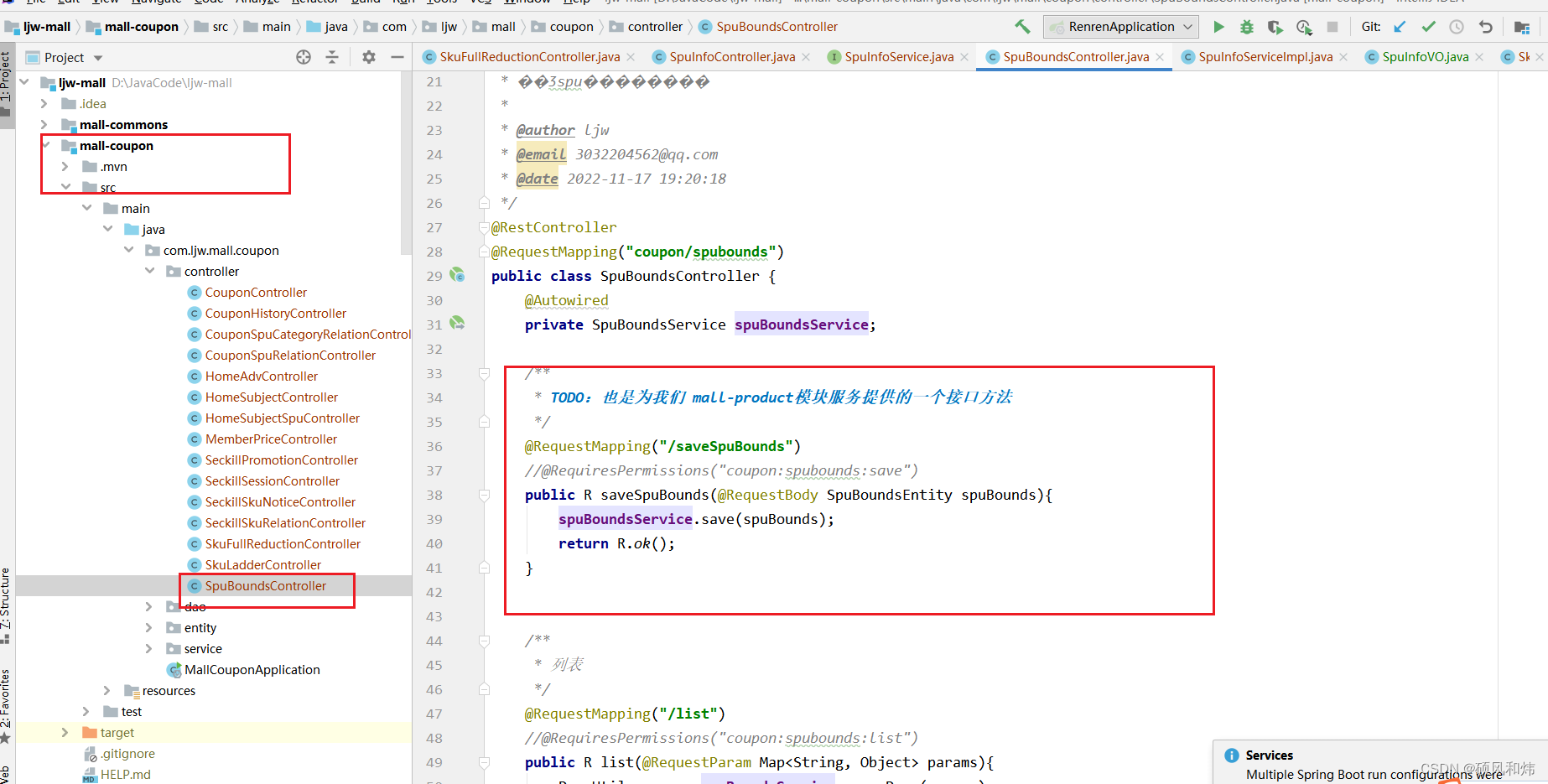
Task: Close the SkuFullReductionController.java tab
Action: click(x=631, y=57)
